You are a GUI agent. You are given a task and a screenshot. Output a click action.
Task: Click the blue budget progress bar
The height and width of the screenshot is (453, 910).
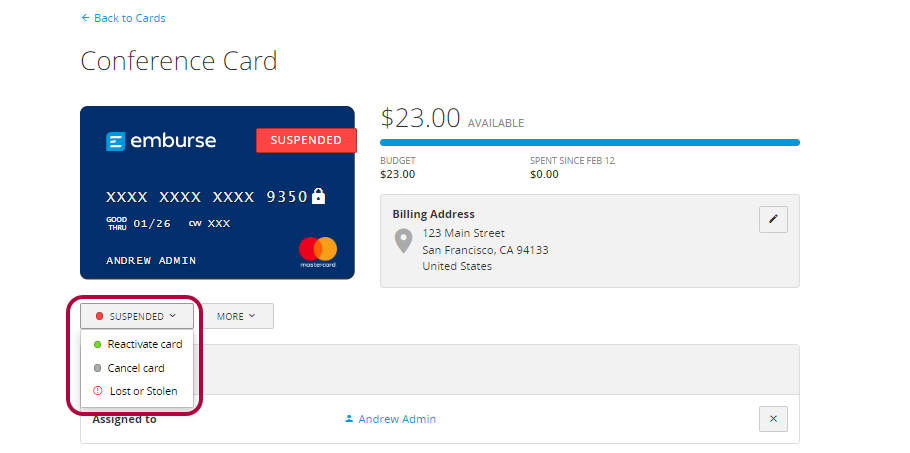pyautogui.click(x=589, y=143)
